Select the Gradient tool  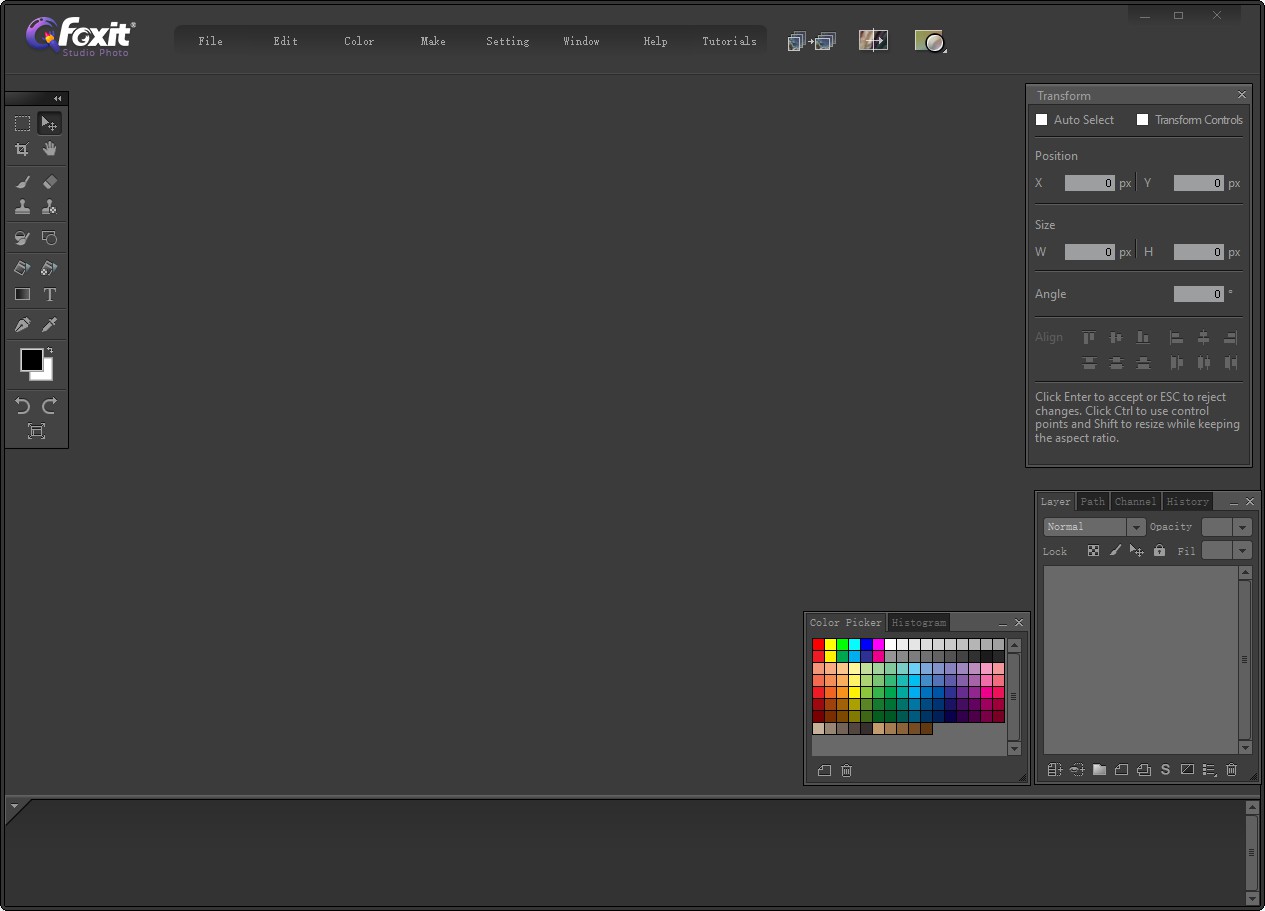21,292
